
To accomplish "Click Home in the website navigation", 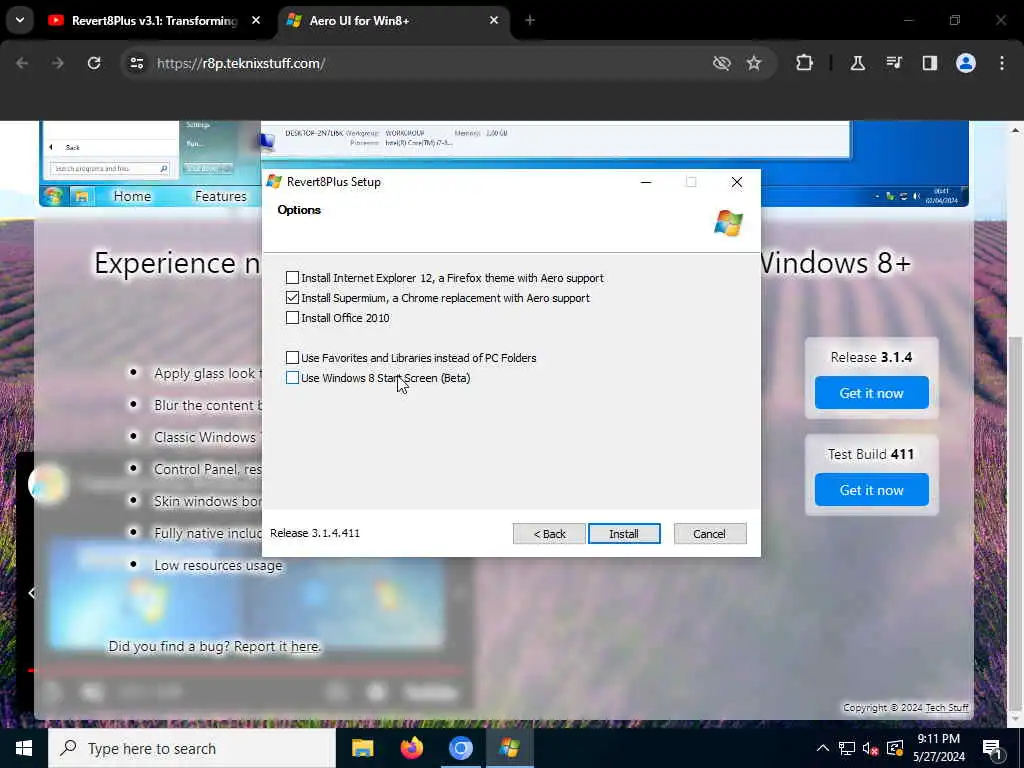I will click(133, 196).
